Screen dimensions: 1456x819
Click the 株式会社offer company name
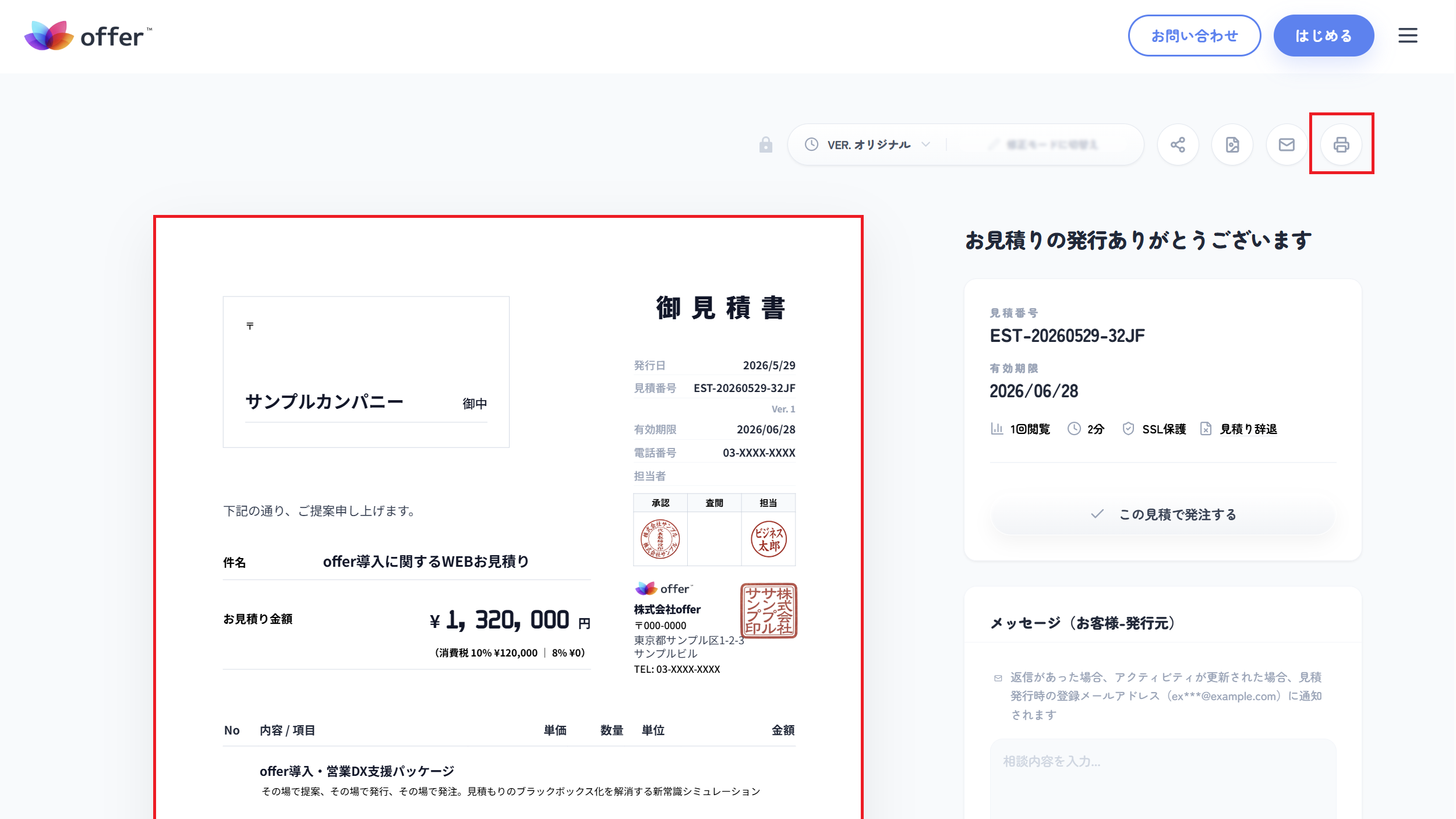pyautogui.click(x=667, y=609)
